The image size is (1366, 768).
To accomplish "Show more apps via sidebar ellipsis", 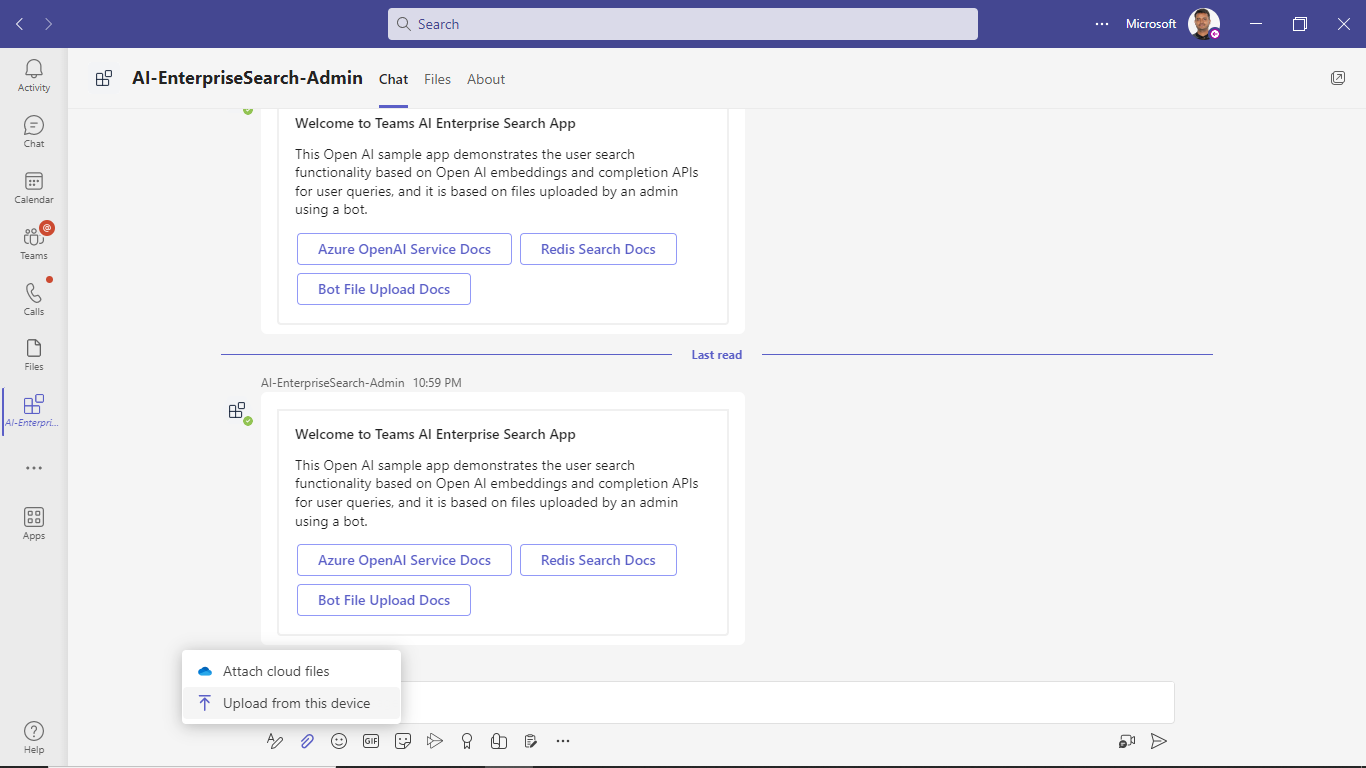I will [34, 468].
